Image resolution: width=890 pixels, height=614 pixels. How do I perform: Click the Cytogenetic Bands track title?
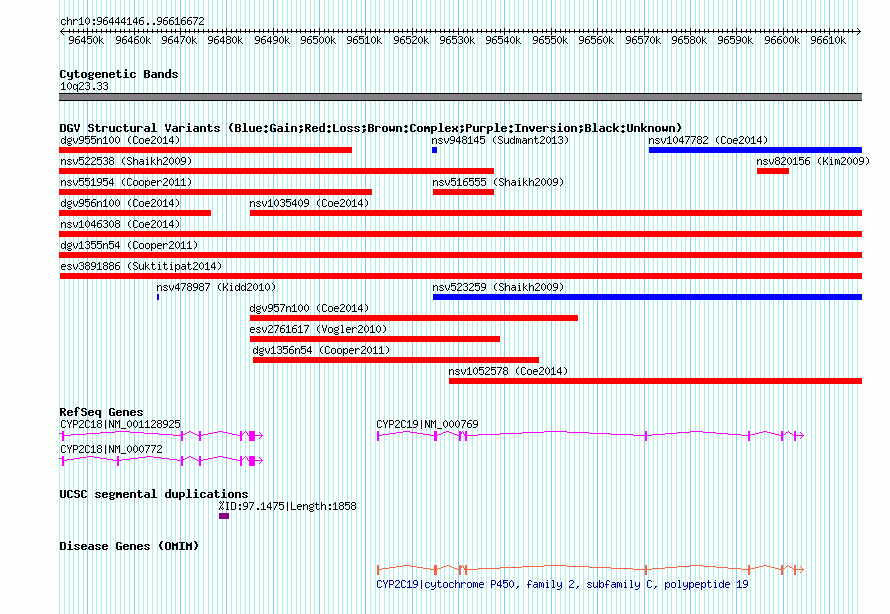[119, 74]
